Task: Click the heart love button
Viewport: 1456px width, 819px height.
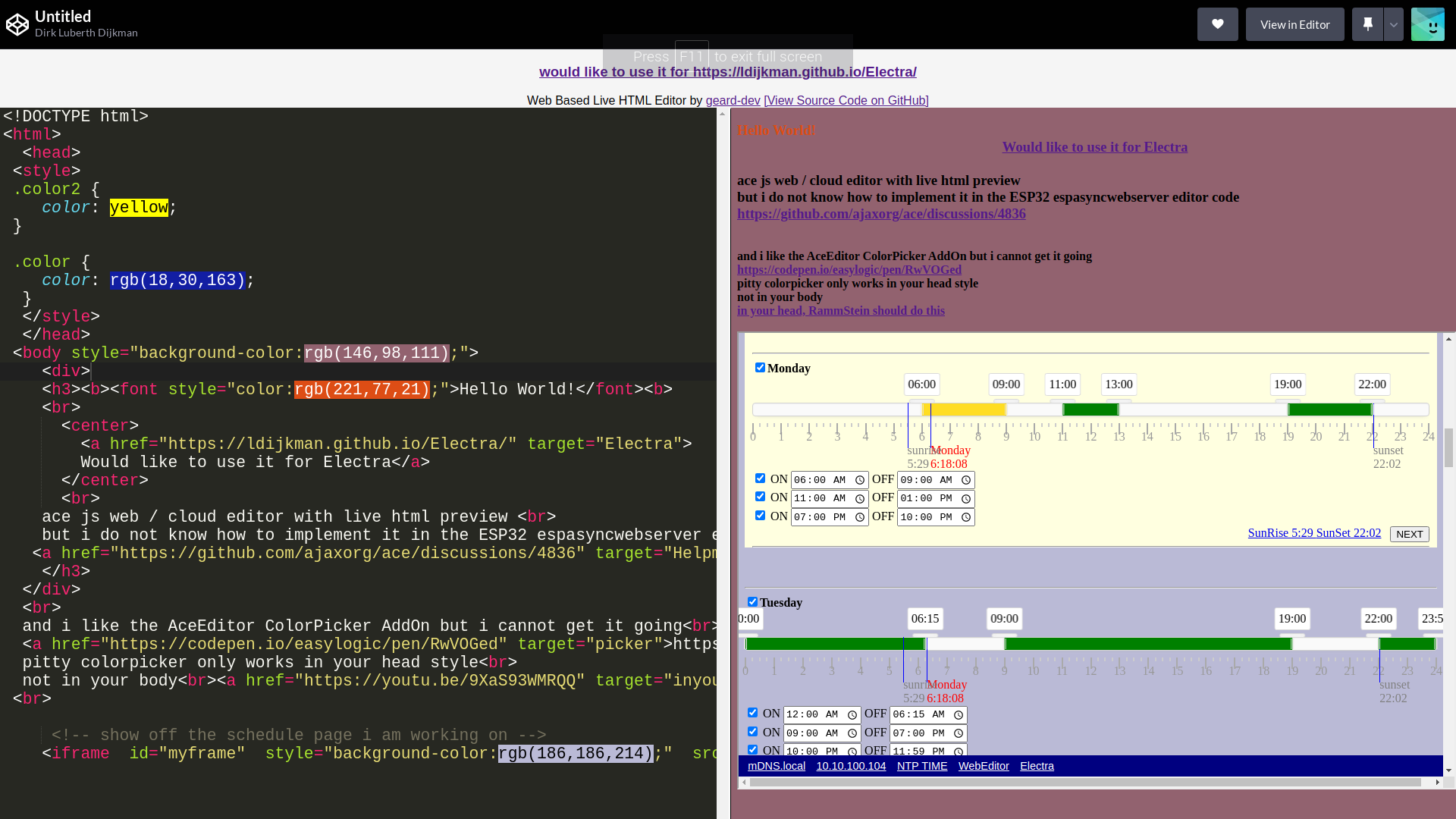Action: tap(1217, 24)
